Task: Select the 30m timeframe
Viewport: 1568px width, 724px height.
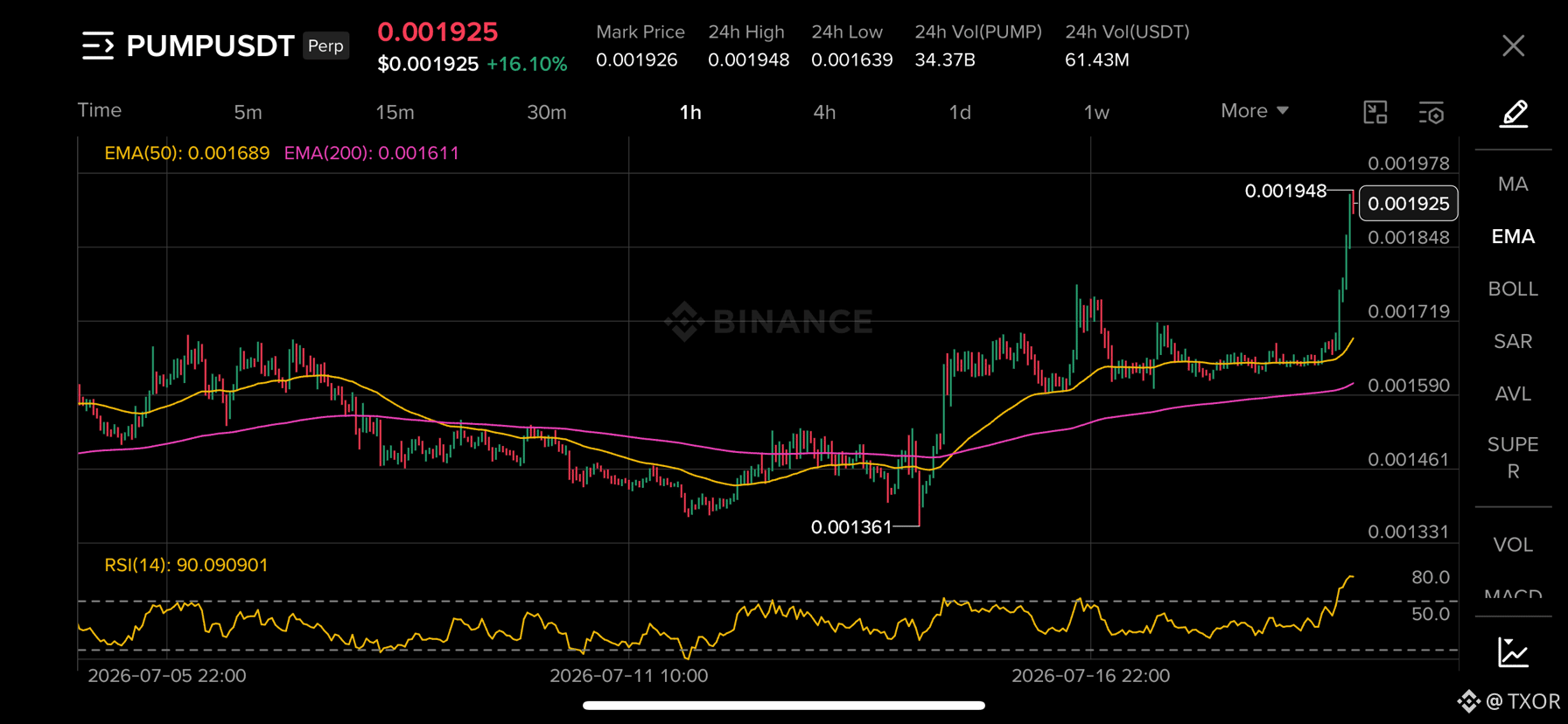Action: (x=547, y=112)
